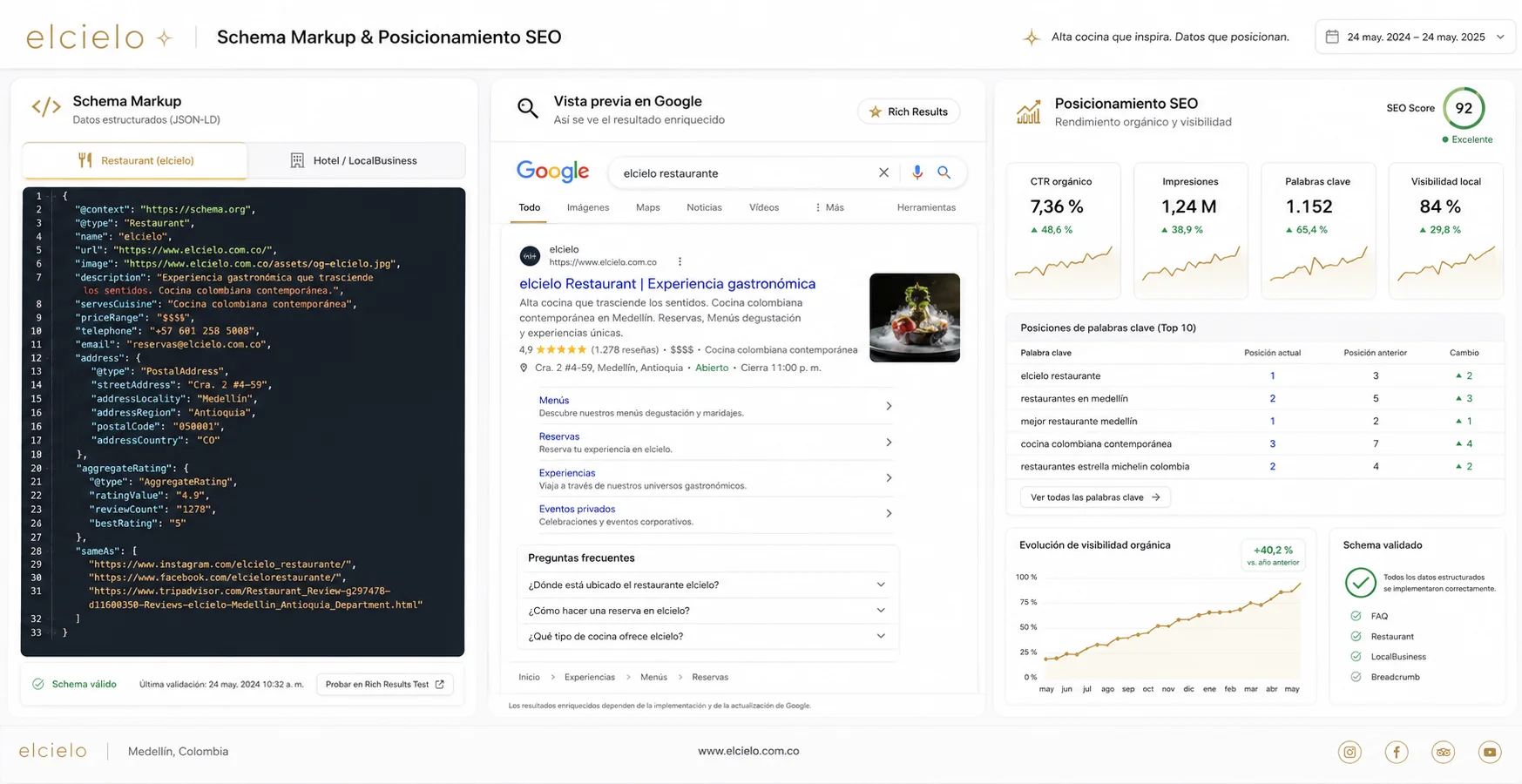Open the TripAdvisor footer icon

1443,752
